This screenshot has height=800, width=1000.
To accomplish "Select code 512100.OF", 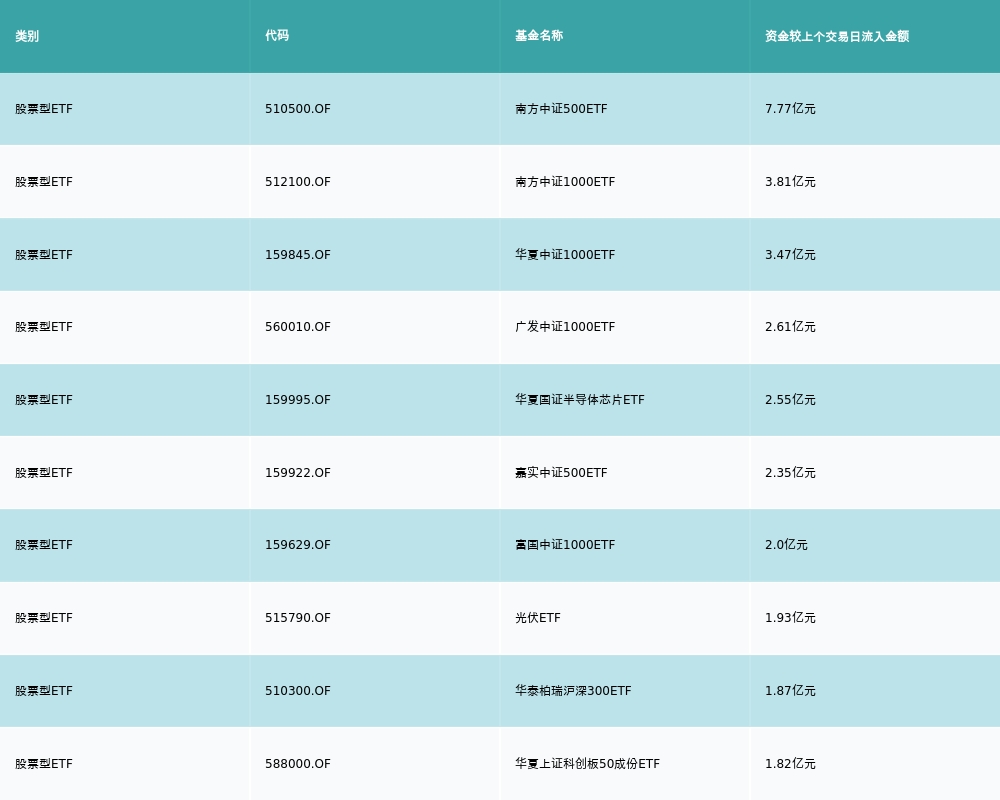I will pyautogui.click(x=298, y=182).
